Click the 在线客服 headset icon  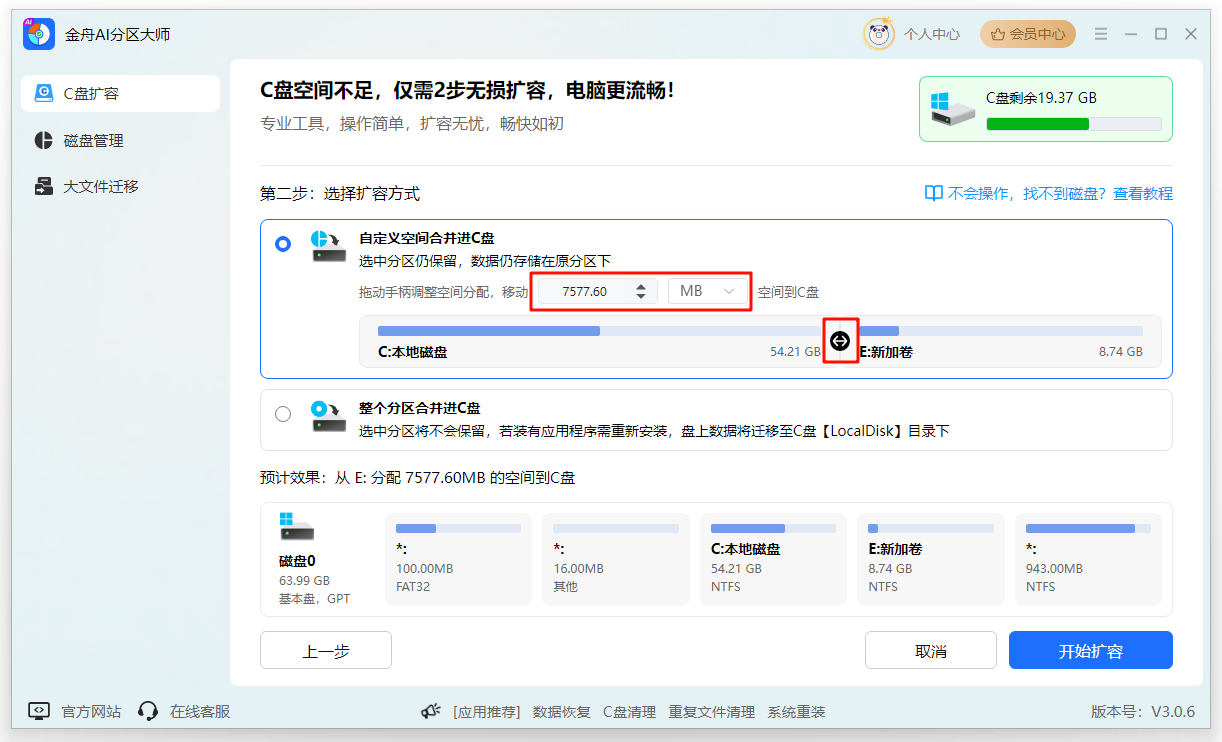coord(148,711)
